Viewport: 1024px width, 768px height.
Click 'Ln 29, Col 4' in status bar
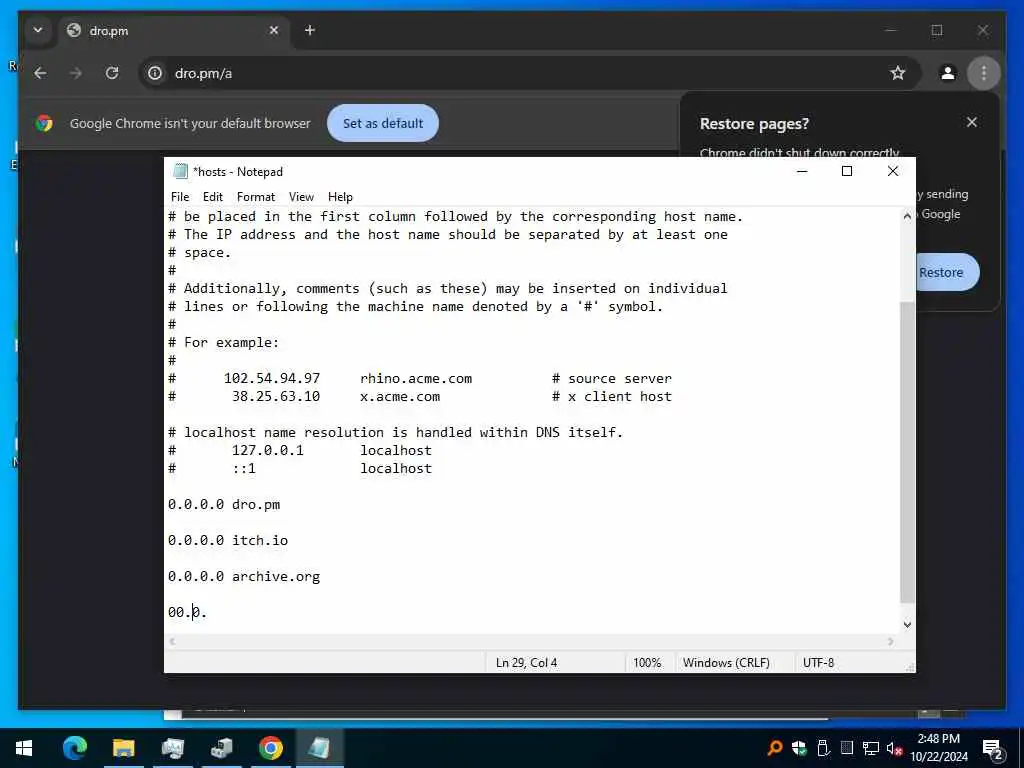(x=526, y=663)
